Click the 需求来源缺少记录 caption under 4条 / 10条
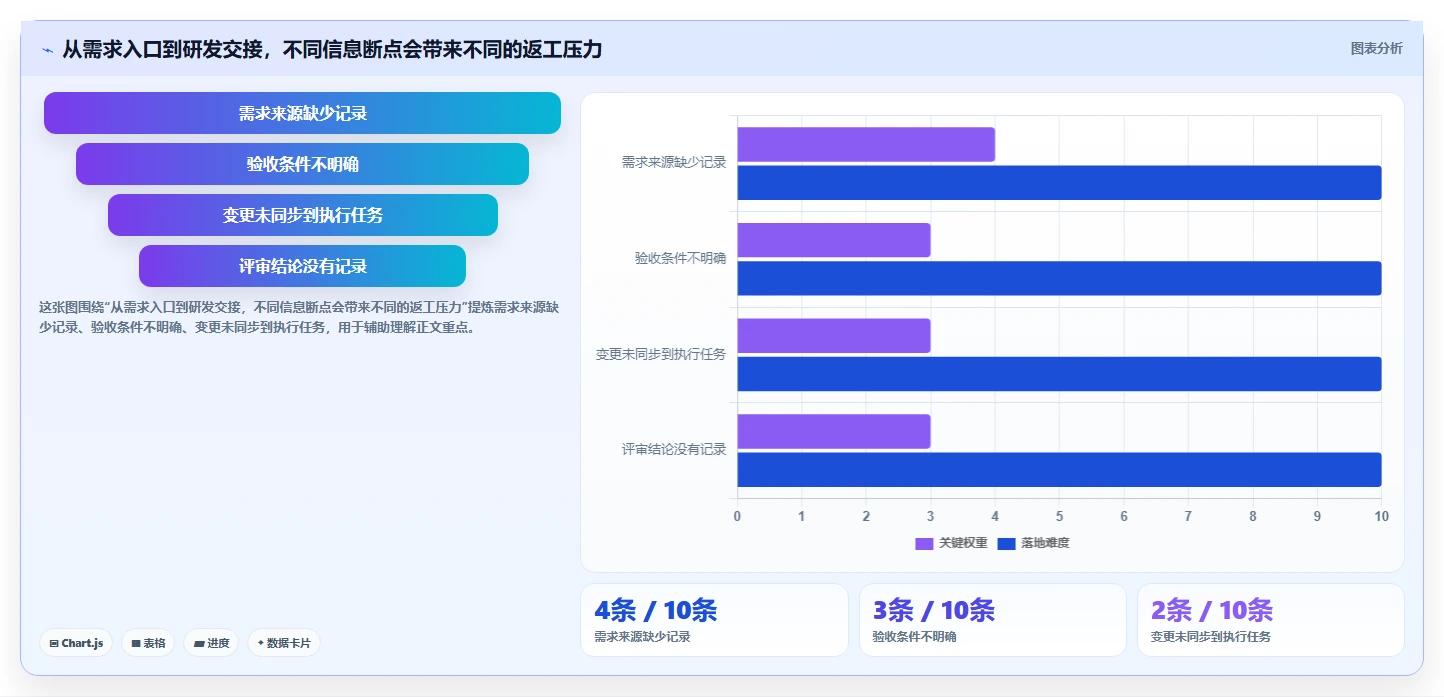This screenshot has height=697, width=1444. pos(642,637)
